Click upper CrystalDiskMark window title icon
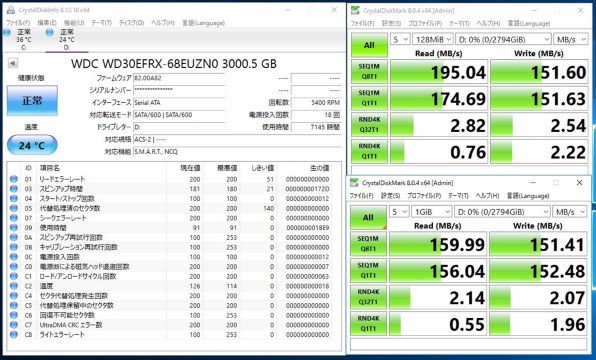 pos(355,10)
